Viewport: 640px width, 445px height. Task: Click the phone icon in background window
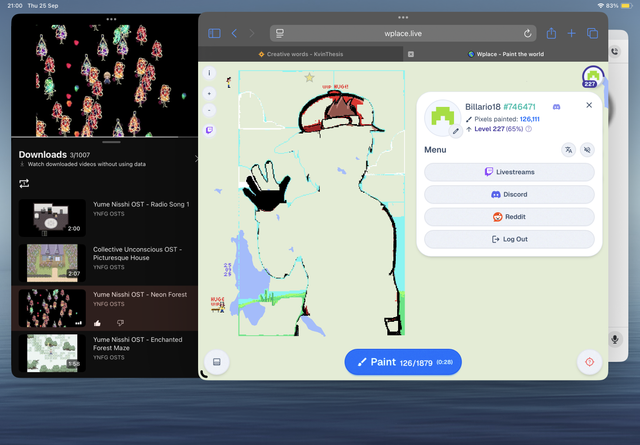point(615,51)
